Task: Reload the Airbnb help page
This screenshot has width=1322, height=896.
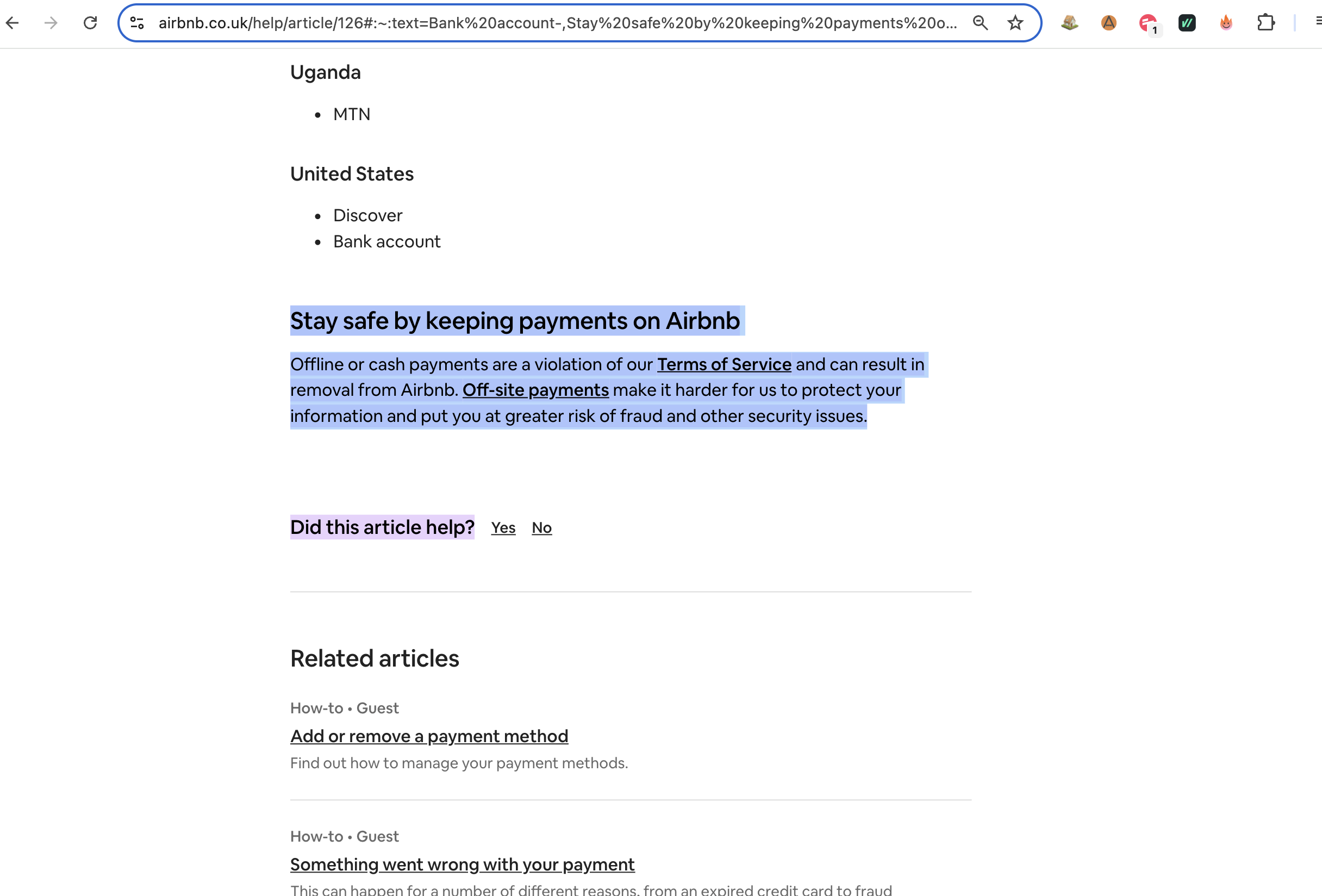Action: click(x=90, y=23)
